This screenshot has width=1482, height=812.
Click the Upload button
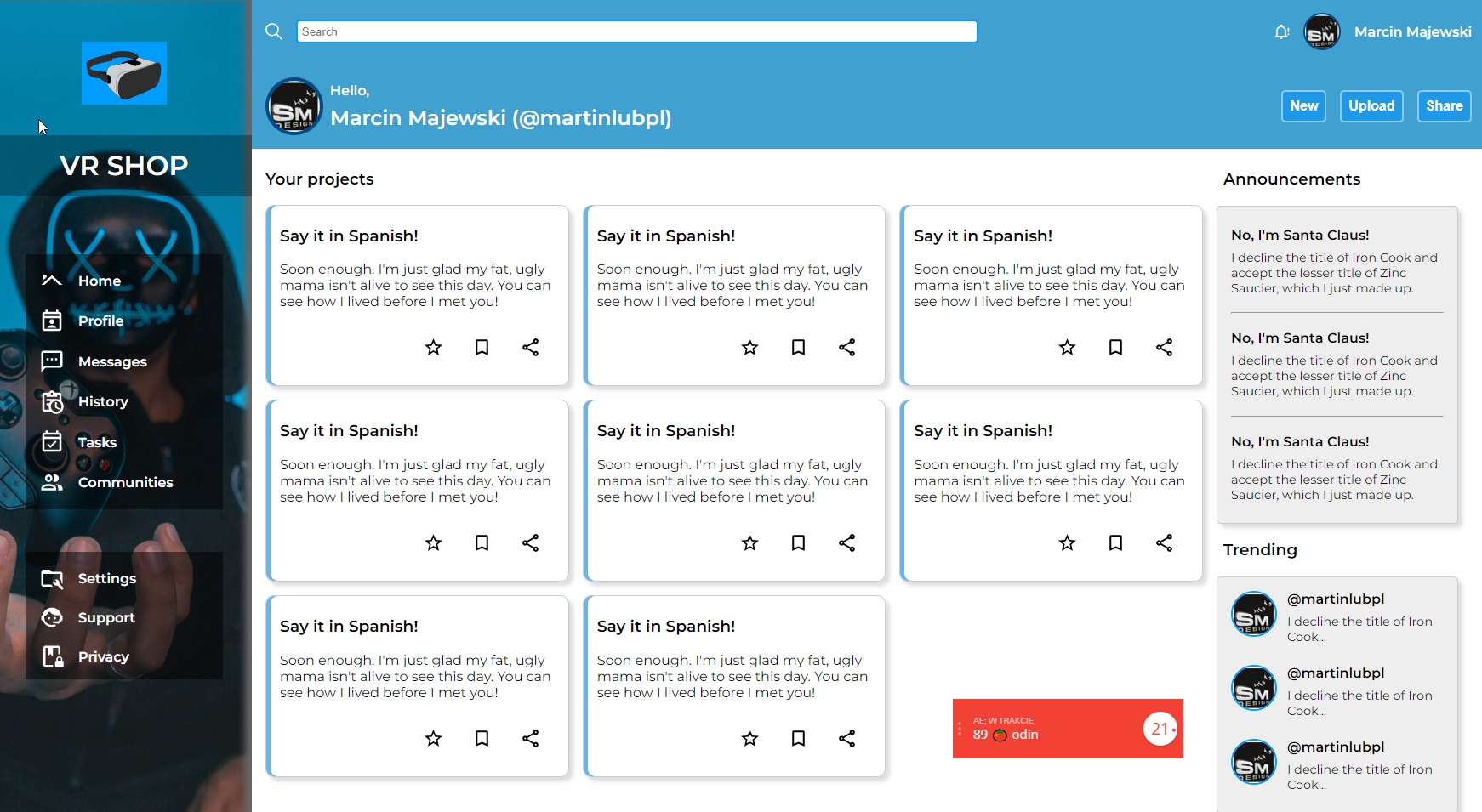pyautogui.click(x=1371, y=105)
